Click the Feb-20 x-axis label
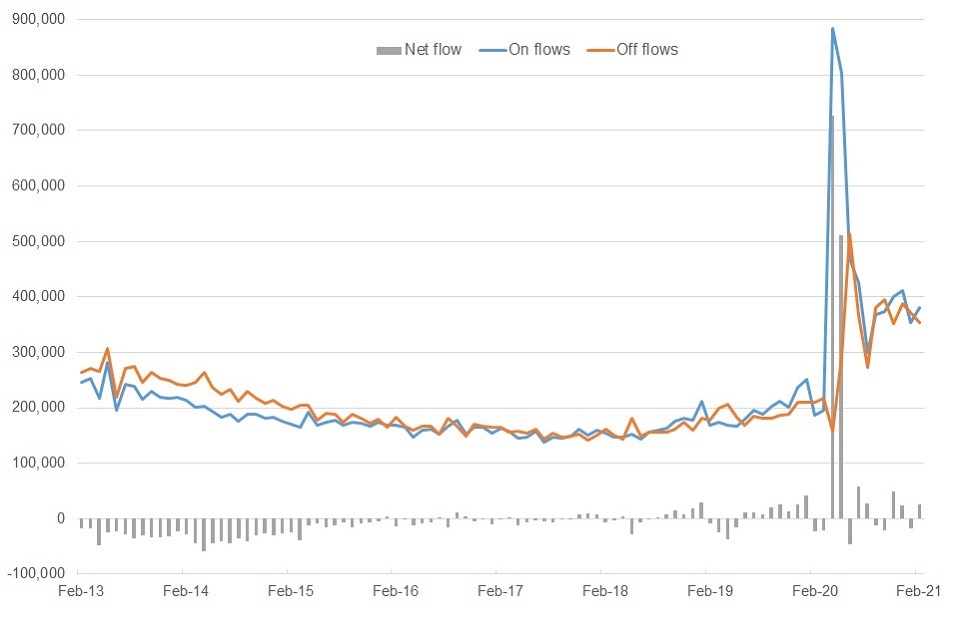The height and width of the screenshot is (640, 960). tap(815, 592)
